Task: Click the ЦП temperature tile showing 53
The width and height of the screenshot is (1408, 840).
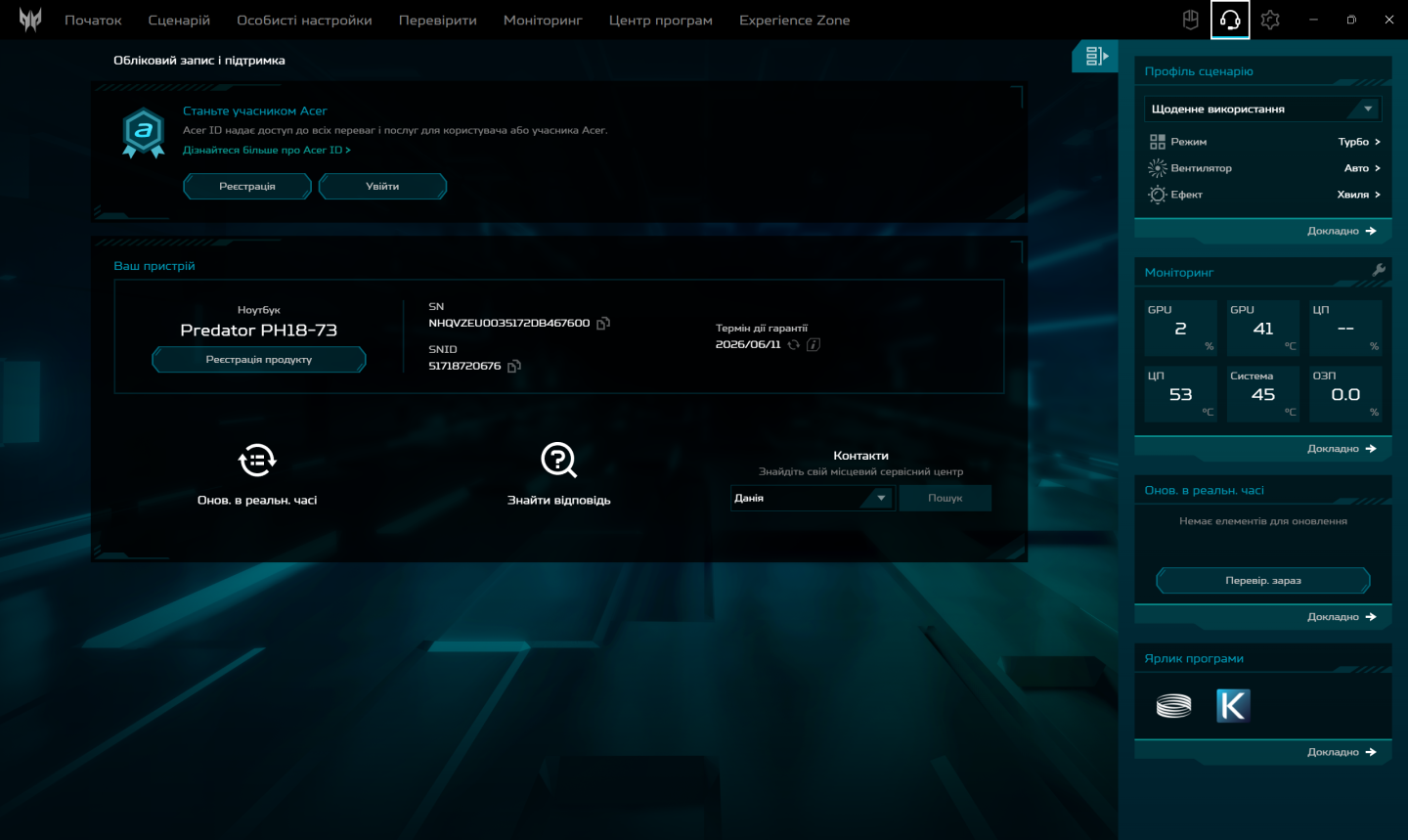Action: (1180, 393)
